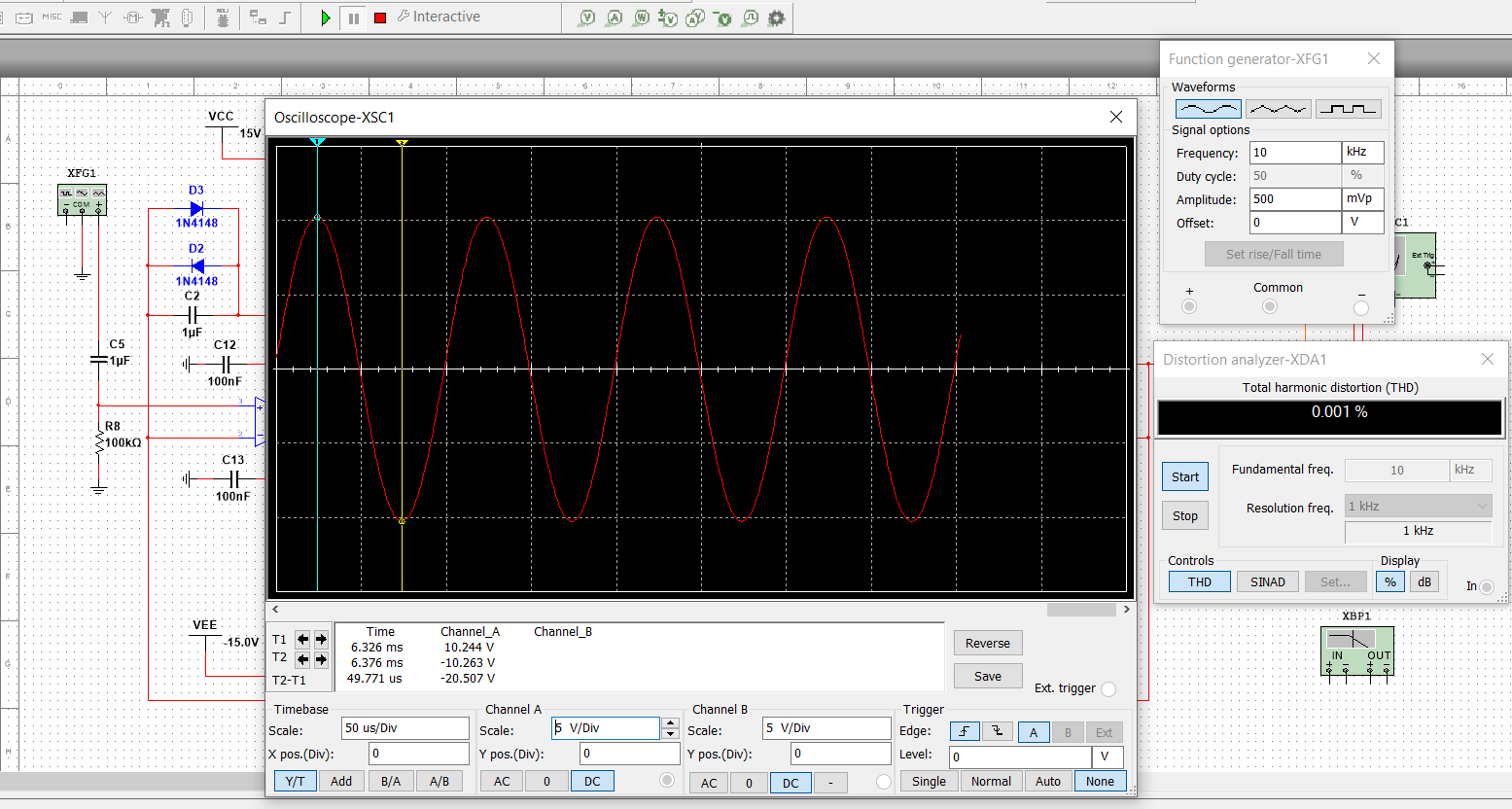Place a voltage reference probe
The width and height of the screenshot is (1512, 809).
click(x=722, y=18)
